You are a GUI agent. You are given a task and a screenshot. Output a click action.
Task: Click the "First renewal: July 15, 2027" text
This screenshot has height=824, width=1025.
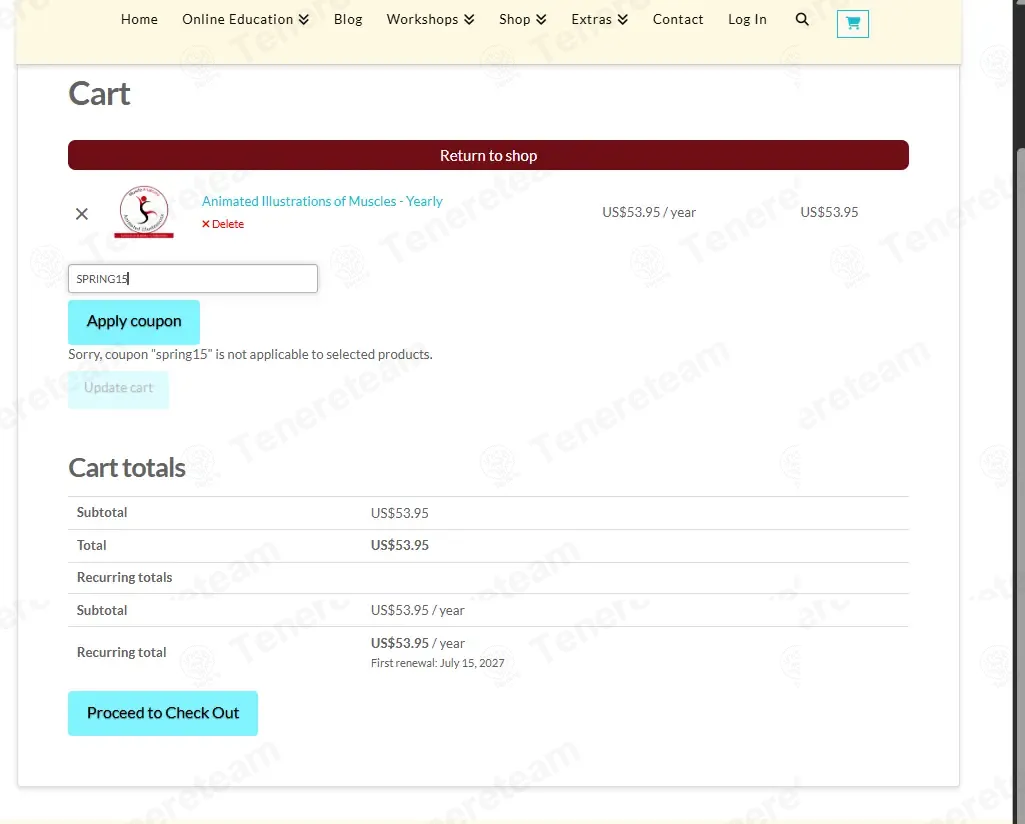(x=437, y=663)
